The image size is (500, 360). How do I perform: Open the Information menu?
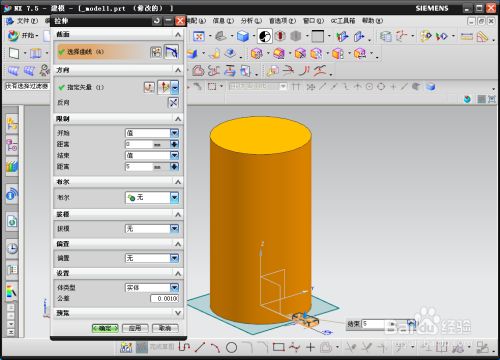(x=223, y=21)
